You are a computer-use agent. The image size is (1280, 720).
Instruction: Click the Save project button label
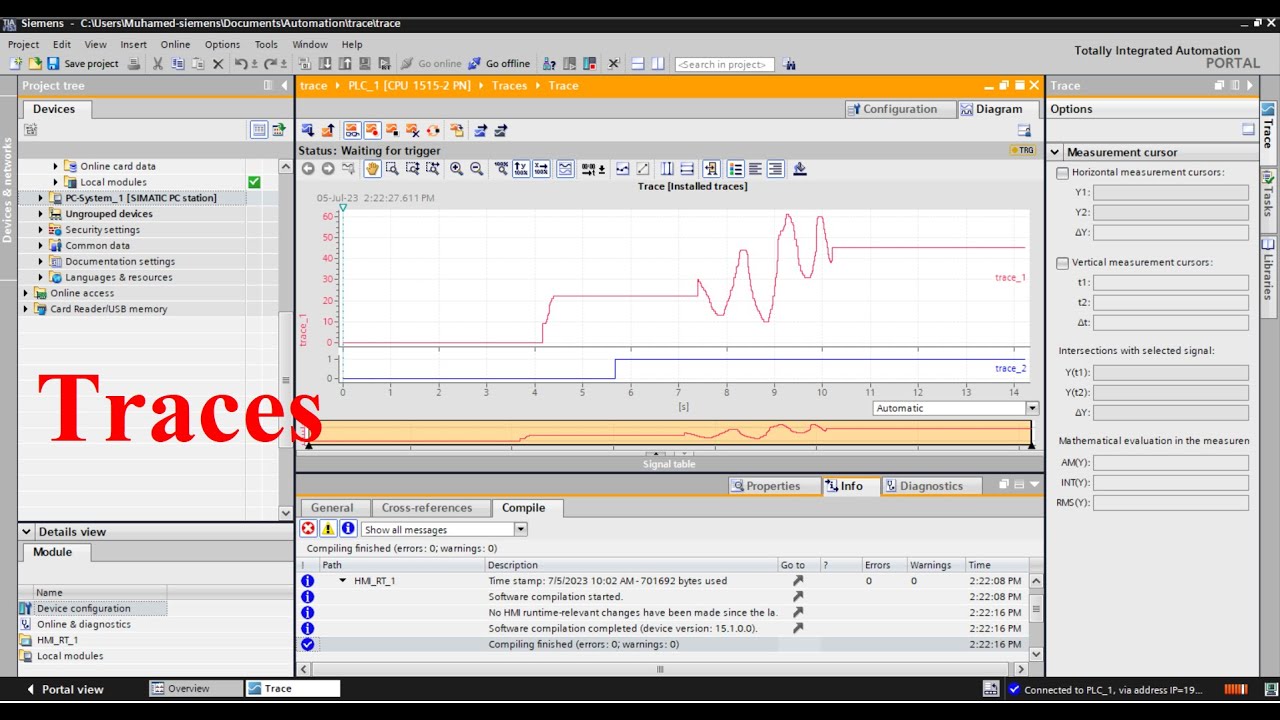coord(91,64)
